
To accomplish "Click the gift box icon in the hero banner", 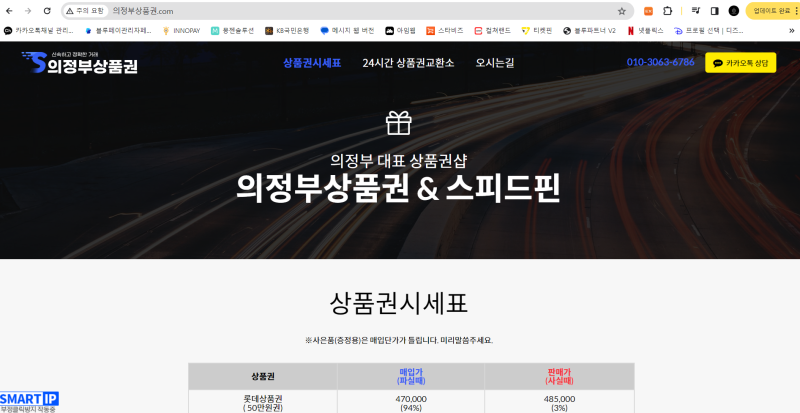I will point(398,124).
